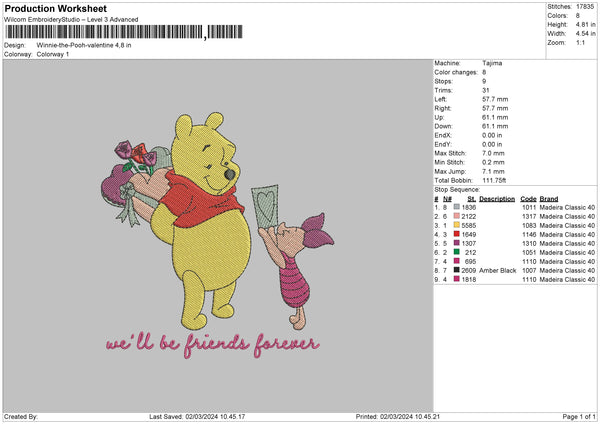Click the Max Stitch value 7.0 mm
600x424 pixels.
click(493, 153)
